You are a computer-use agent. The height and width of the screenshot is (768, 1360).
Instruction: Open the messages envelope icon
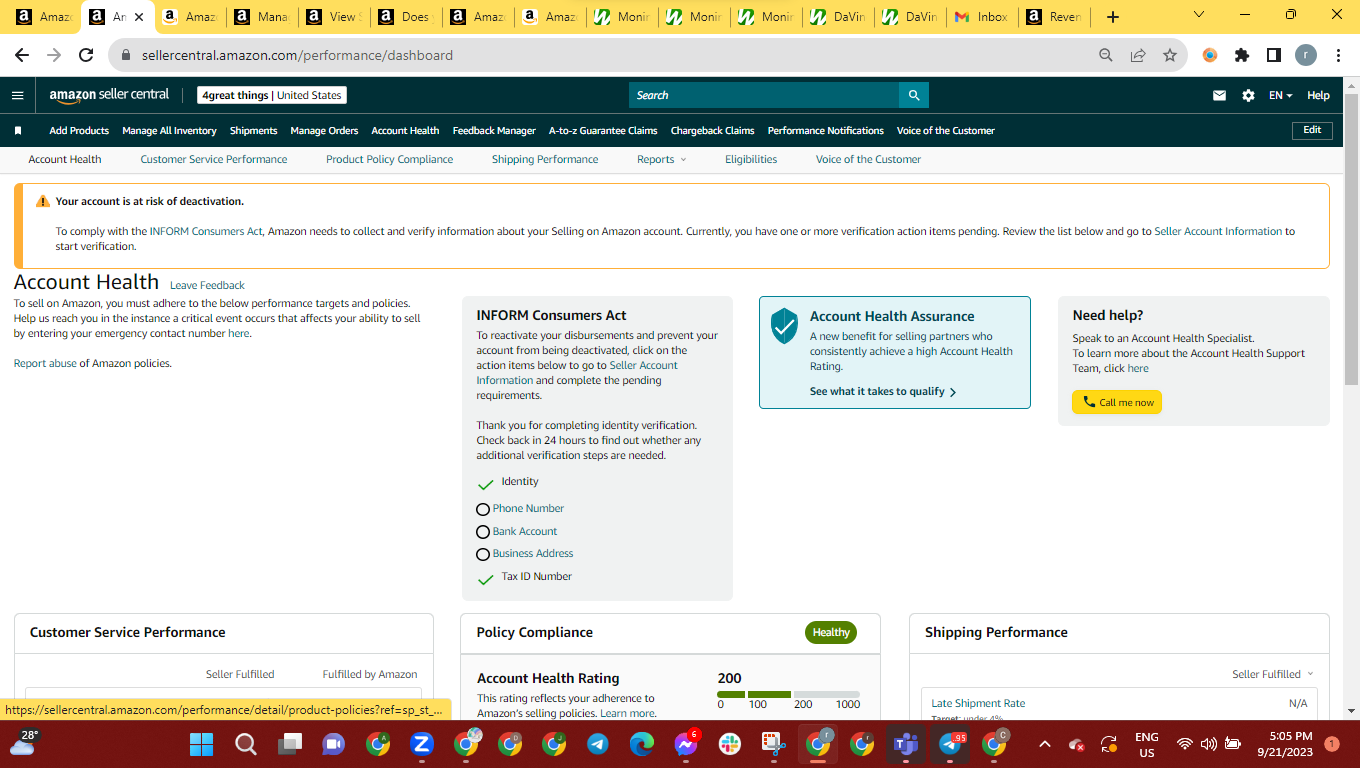click(1219, 95)
